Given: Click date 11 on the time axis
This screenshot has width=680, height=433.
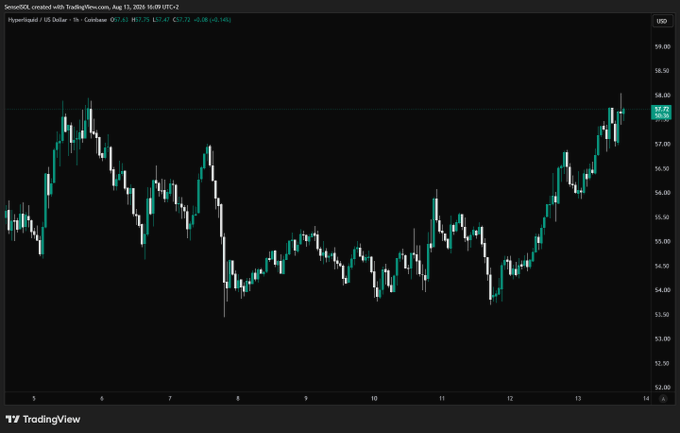Looking at the screenshot, I should point(442,398).
